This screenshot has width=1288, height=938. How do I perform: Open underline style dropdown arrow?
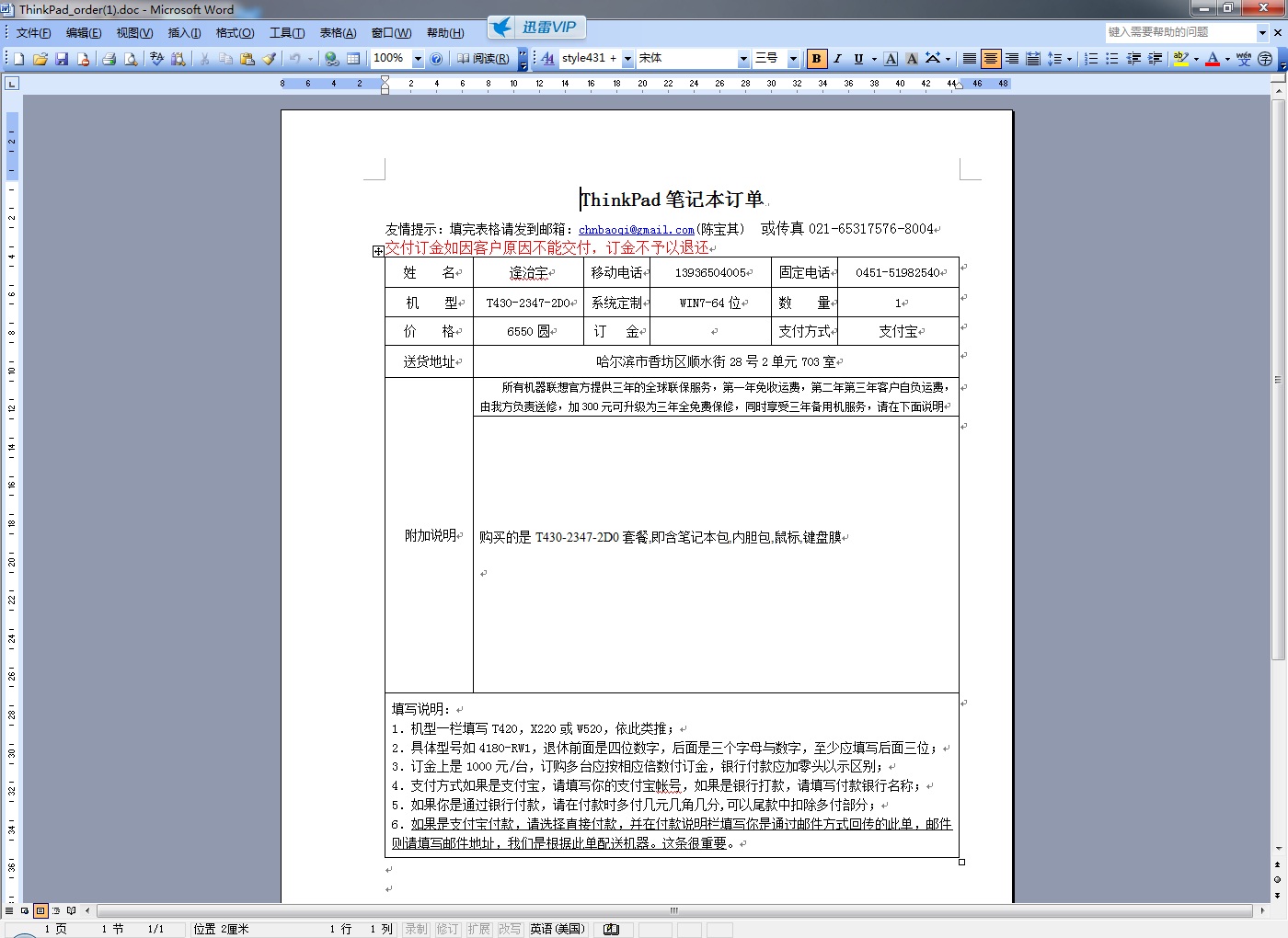[874, 59]
